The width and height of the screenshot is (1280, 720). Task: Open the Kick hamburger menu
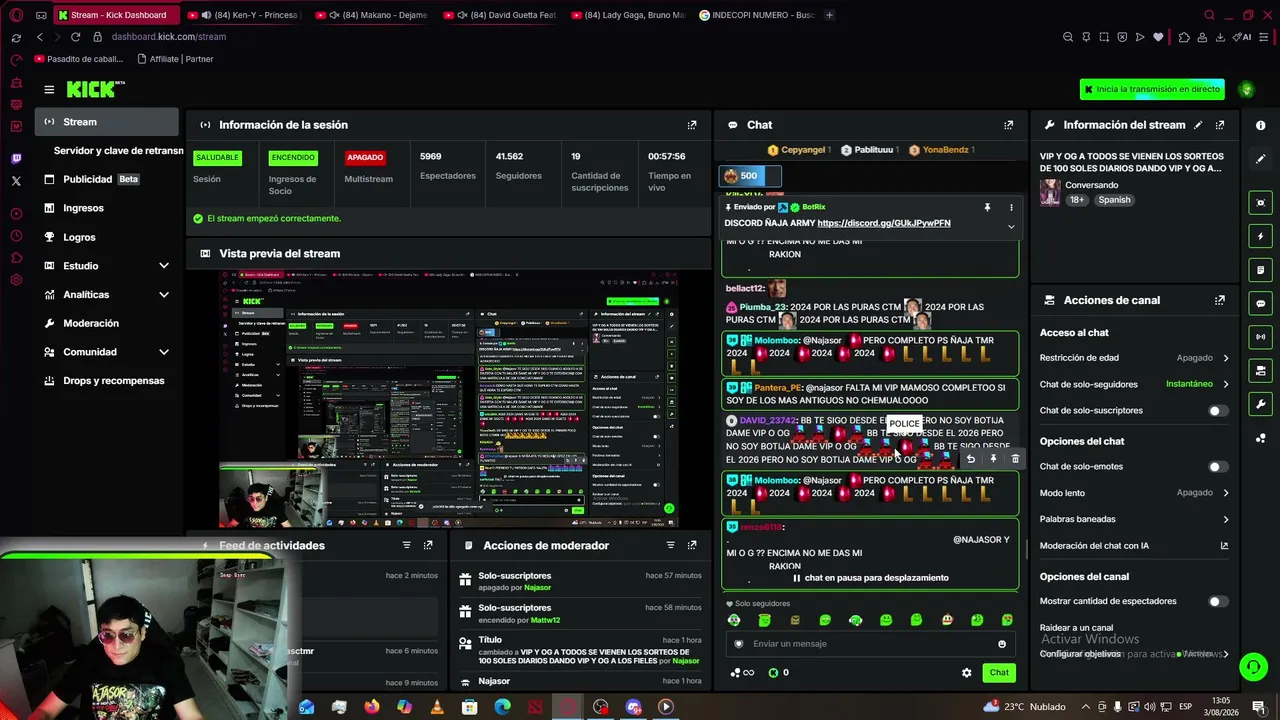coord(49,90)
